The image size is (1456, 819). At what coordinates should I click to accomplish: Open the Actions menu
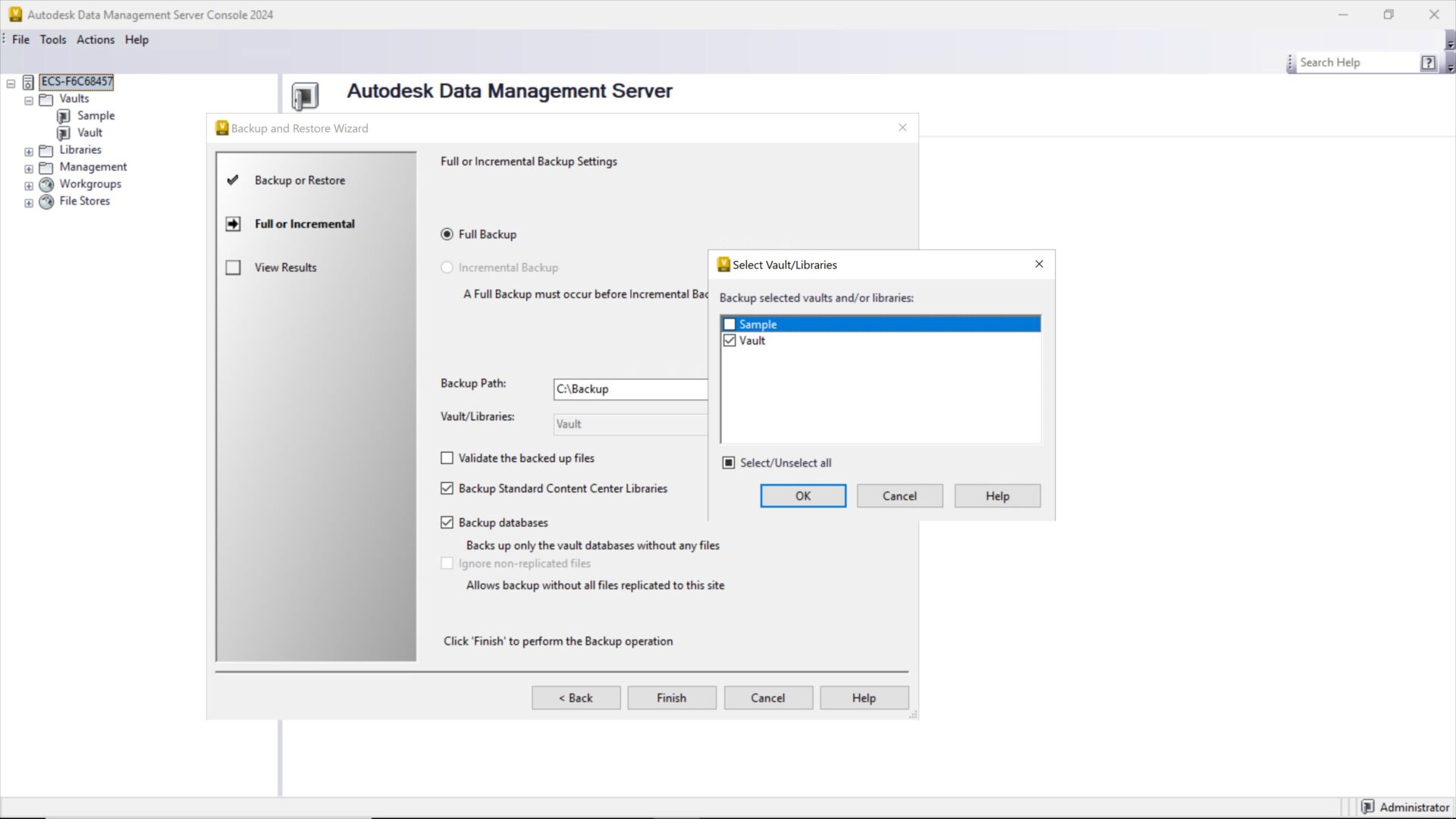point(96,39)
